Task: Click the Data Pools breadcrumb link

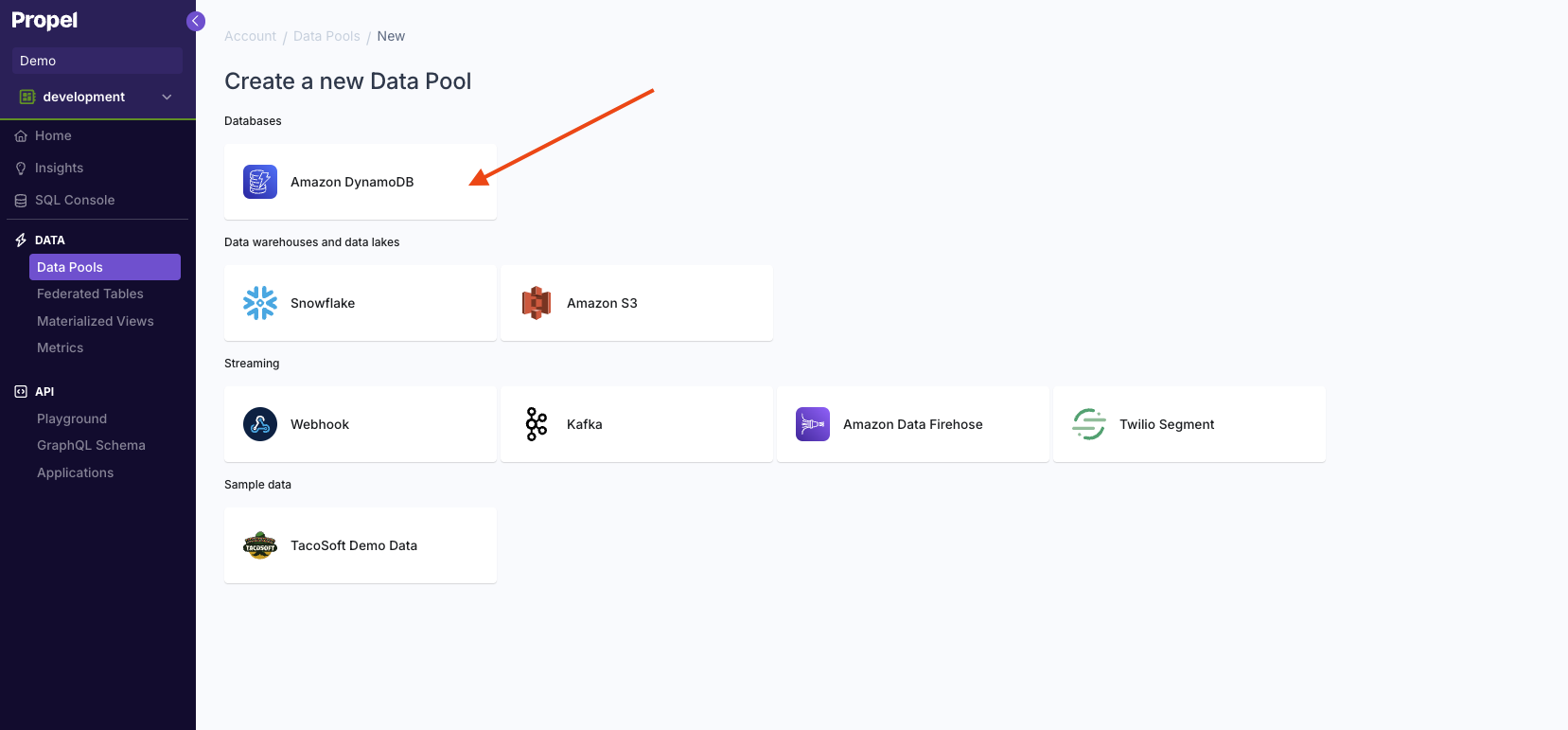Action: [x=326, y=36]
